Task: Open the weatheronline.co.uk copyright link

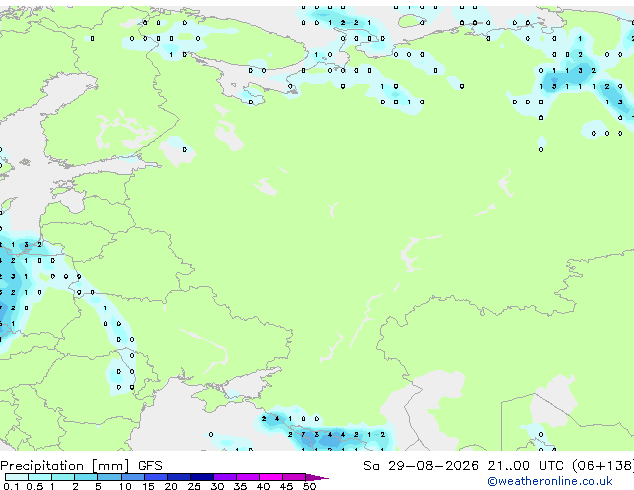Action: pyautogui.click(x=549, y=481)
